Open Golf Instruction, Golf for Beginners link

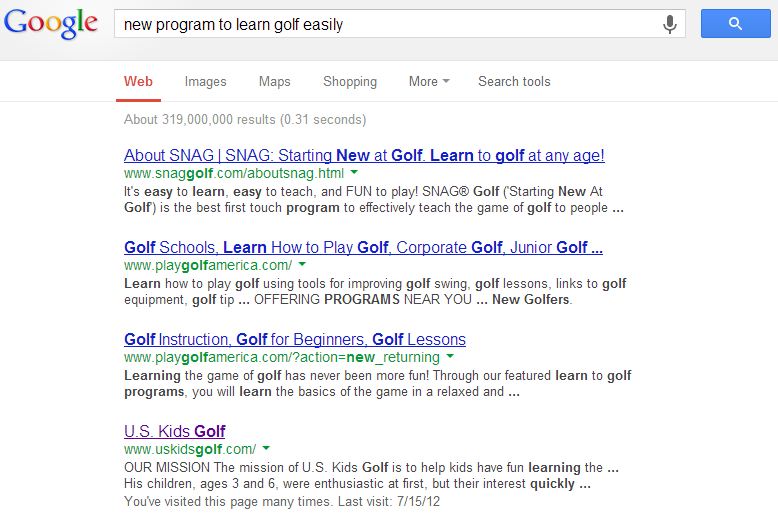(x=295, y=339)
